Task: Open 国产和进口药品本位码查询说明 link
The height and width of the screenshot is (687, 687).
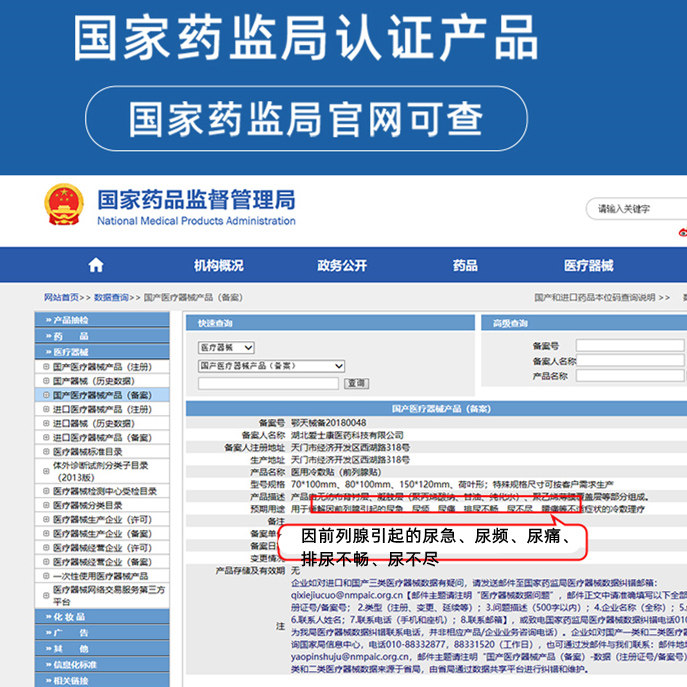Action: [x=595, y=297]
